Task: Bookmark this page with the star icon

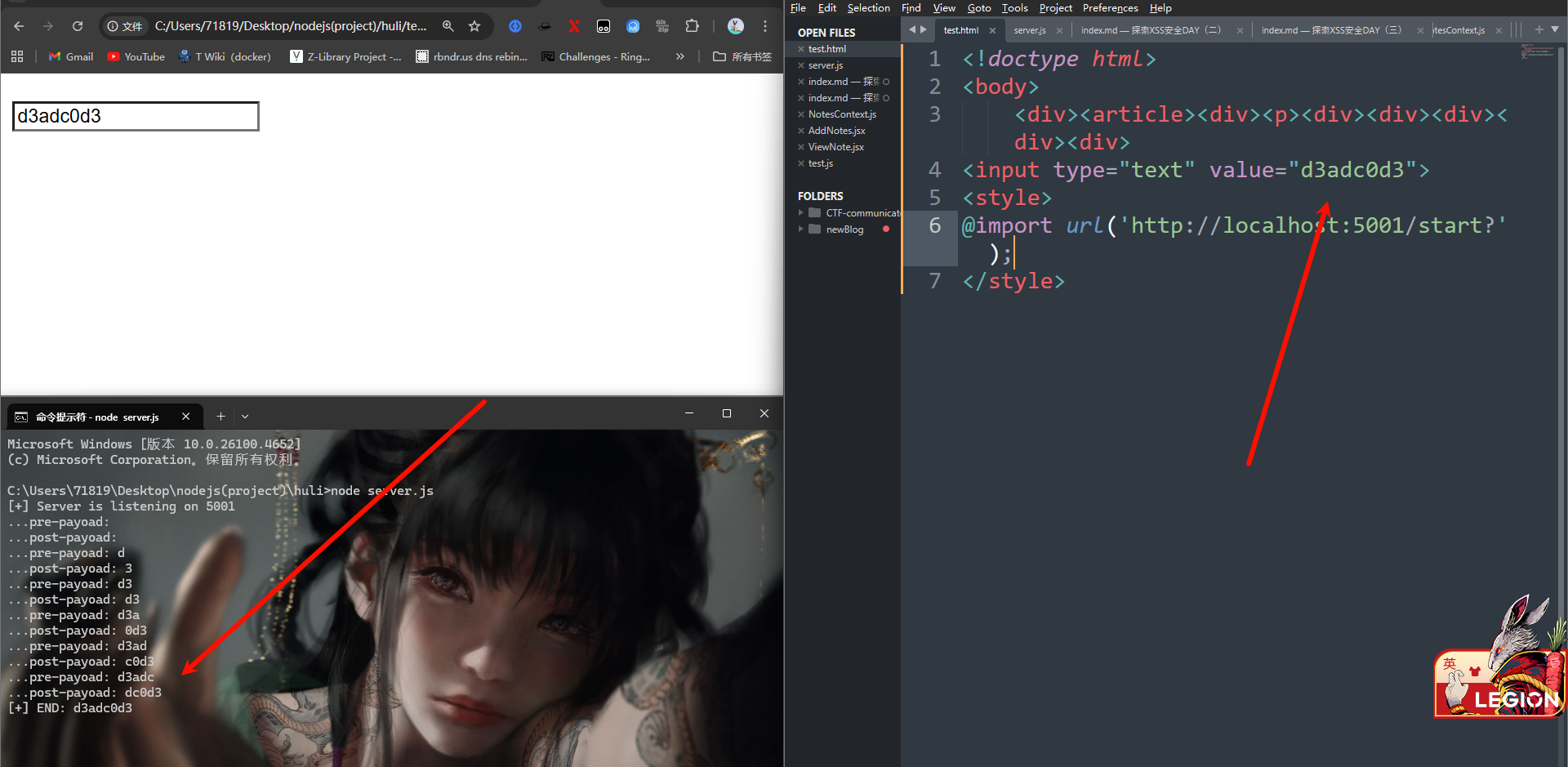Action: click(x=474, y=26)
